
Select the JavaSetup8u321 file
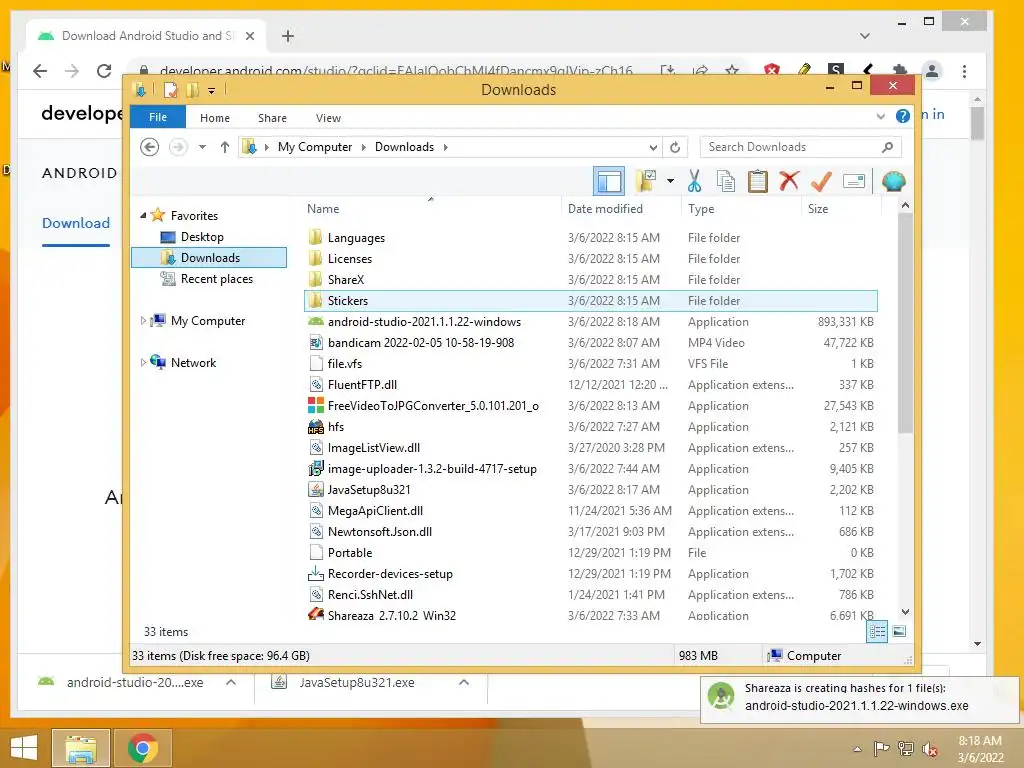point(369,490)
